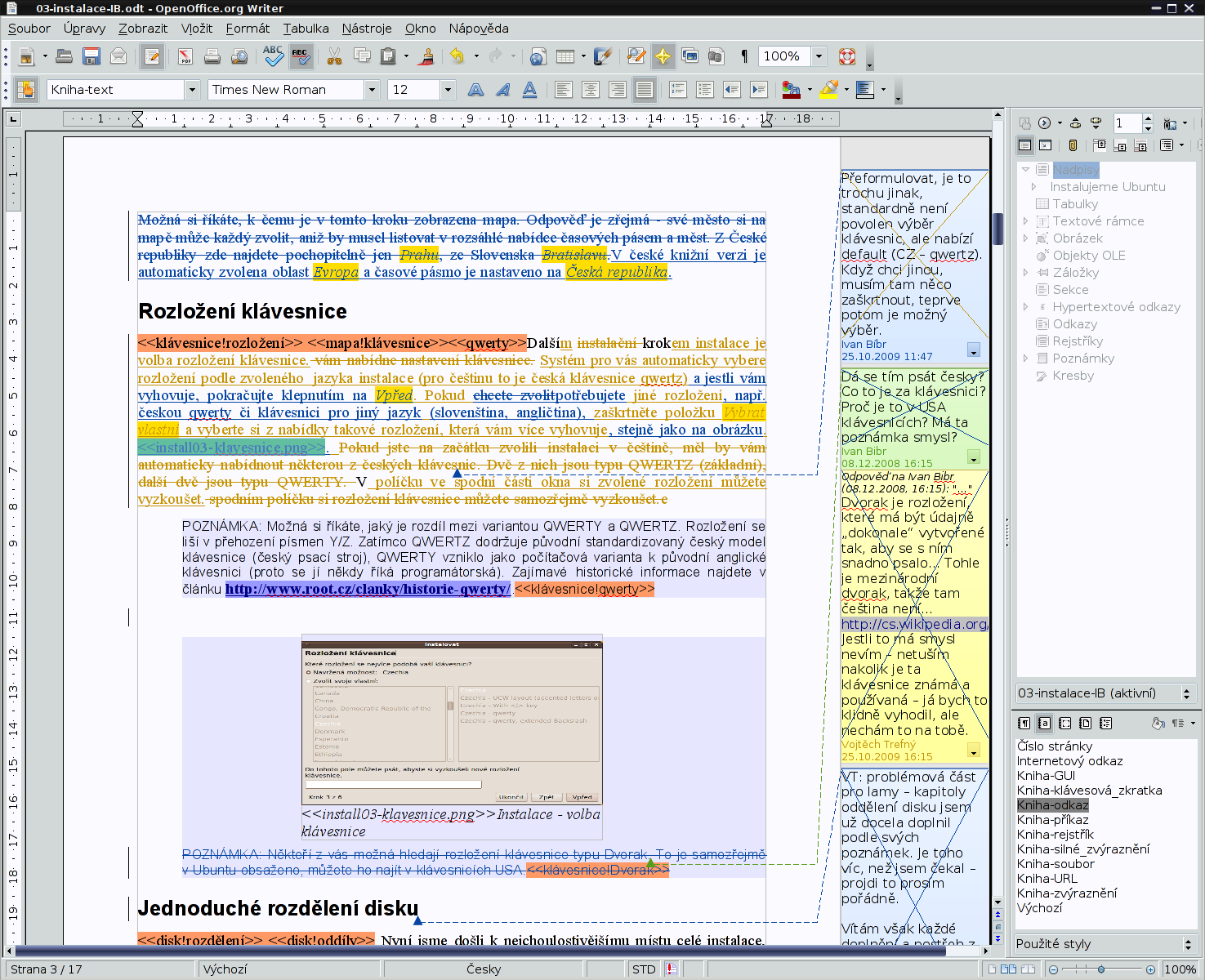Open Nástroje menu
This screenshot has height=980, width=1205.
[367, 29]
